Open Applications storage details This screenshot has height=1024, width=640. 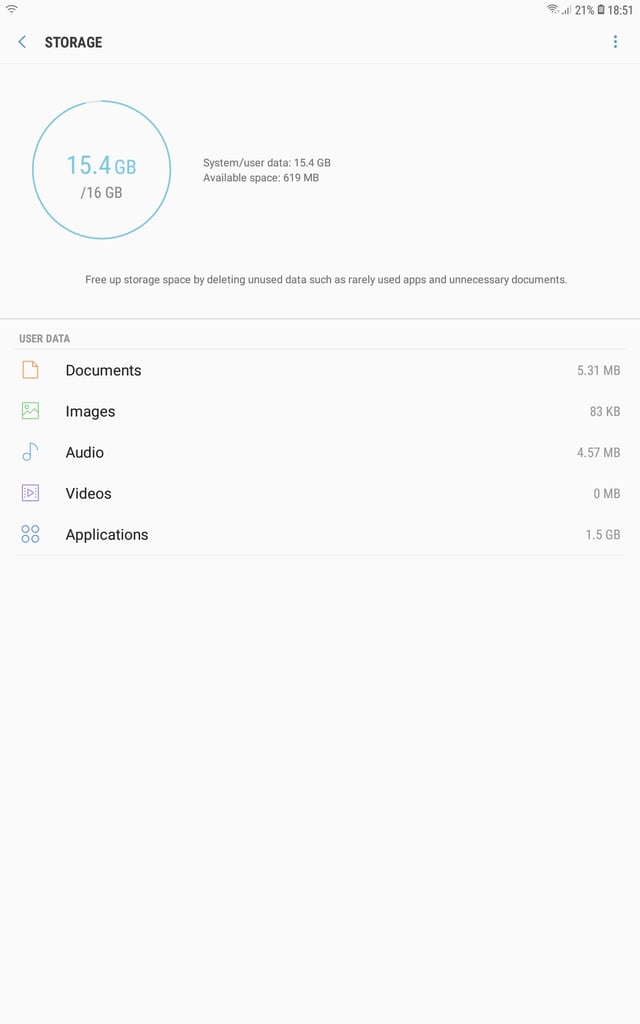(x=320, y=535)
